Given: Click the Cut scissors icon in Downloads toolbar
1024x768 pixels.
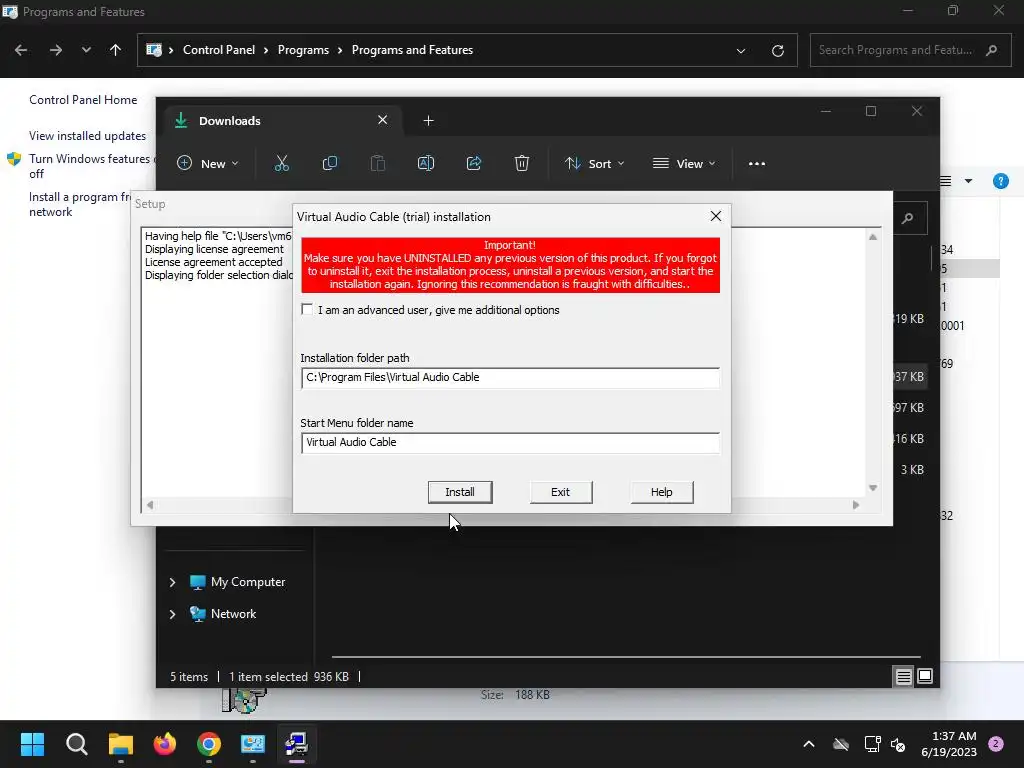Looking at the screenshot, I should [x=281, y=163].
